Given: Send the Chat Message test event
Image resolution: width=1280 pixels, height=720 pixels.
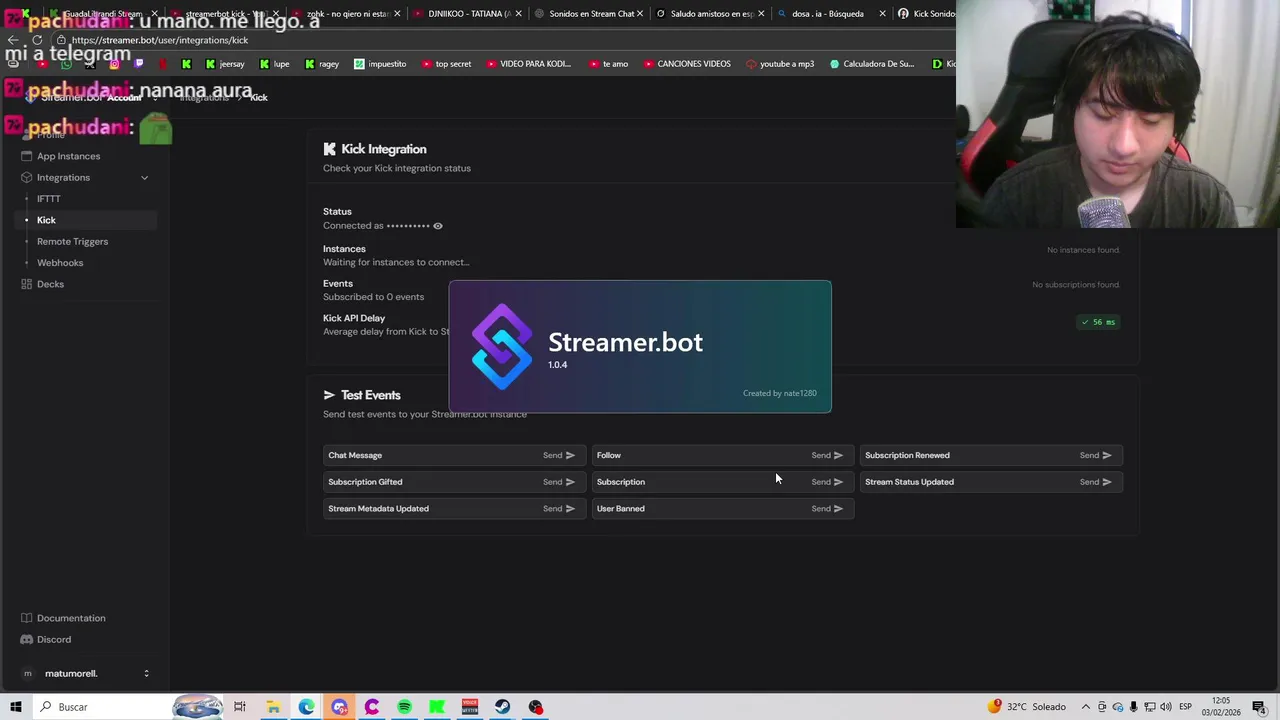Looking at the screenshot, I should point(559,455).
